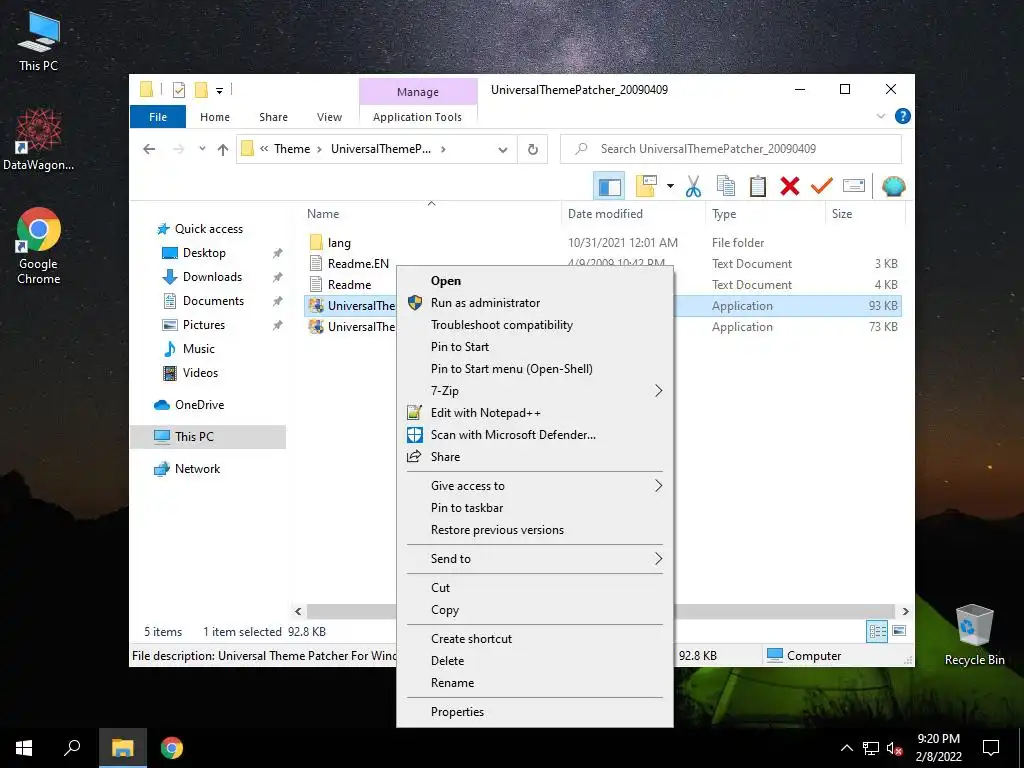Open the Application Tools tab
1024x768 pixels.
[x=417, y=117]
